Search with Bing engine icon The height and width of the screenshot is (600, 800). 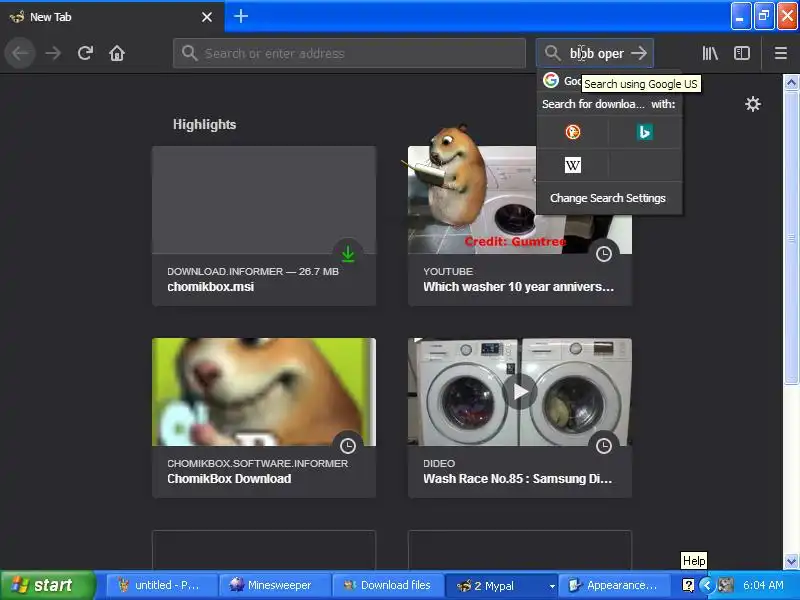[x=645, y=132]
